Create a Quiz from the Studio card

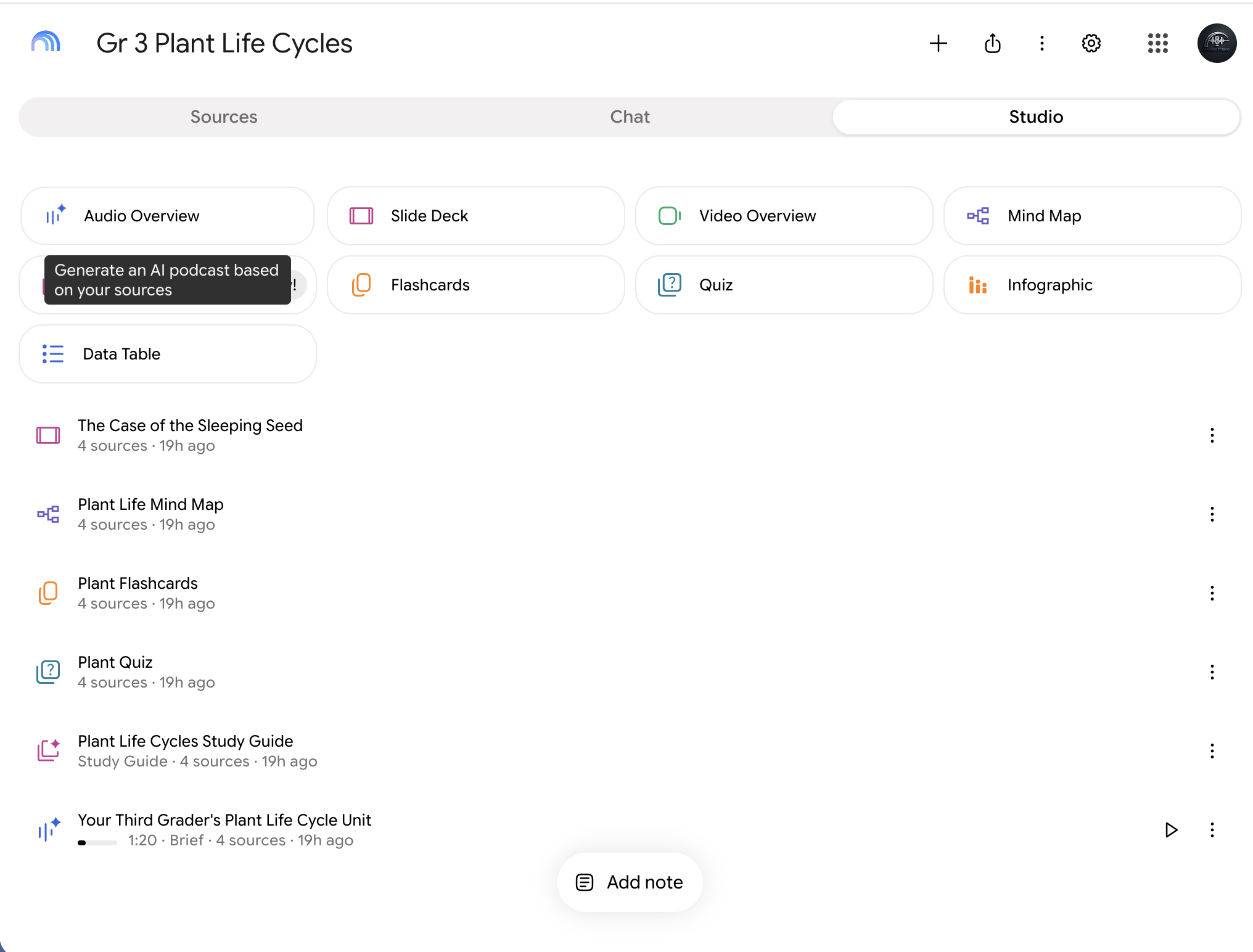point(784,285)
